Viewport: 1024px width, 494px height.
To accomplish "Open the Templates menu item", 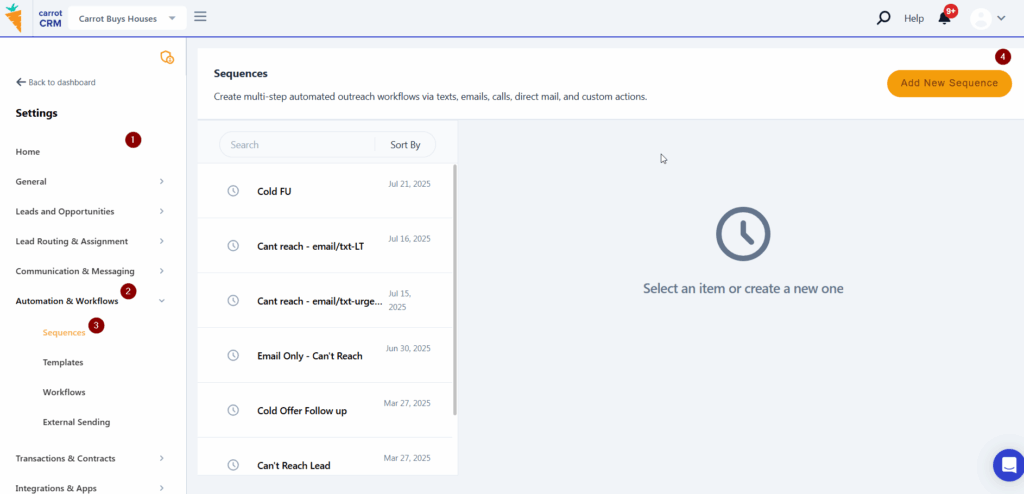I will click(x=63, y=363).
